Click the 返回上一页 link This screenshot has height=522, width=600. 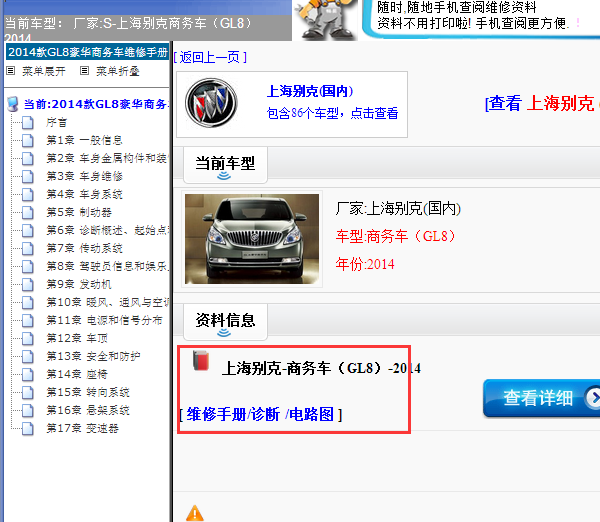[210, 57]
